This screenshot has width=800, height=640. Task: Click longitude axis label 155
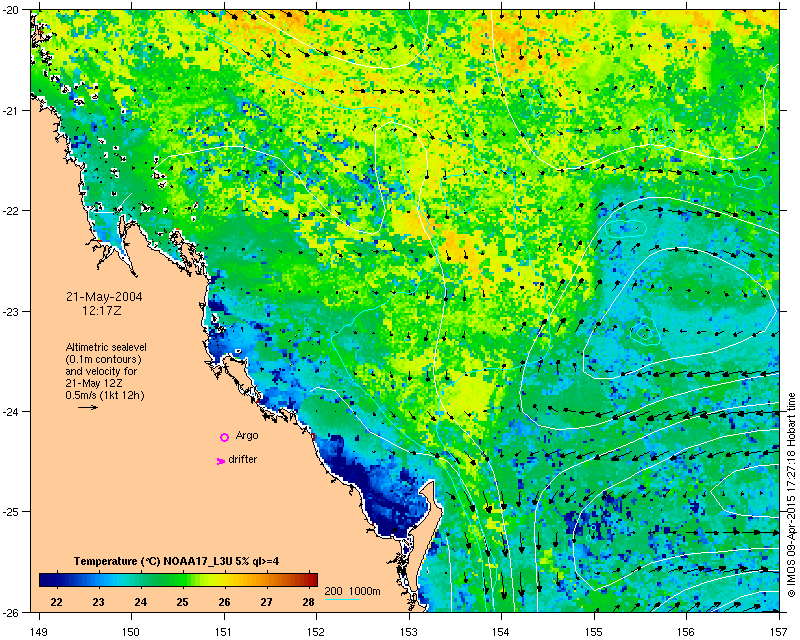pos(594,632)
